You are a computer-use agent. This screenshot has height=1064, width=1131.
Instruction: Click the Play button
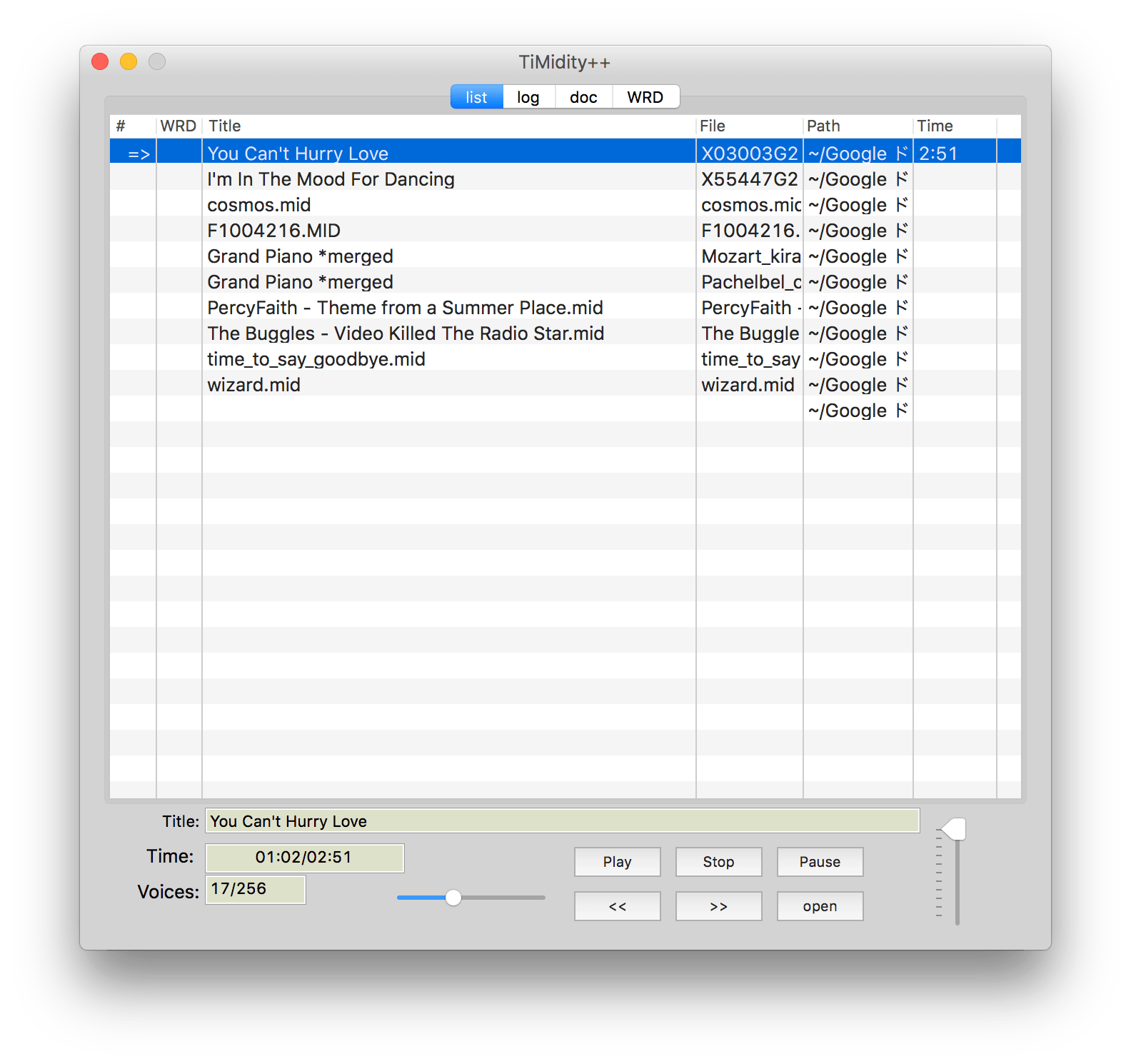(617, 862)
